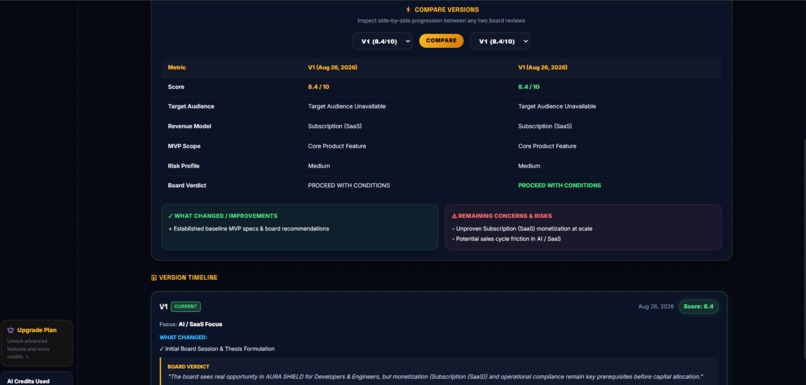
Task: Click the Version Timeline section icon
Action: point(154,278)
